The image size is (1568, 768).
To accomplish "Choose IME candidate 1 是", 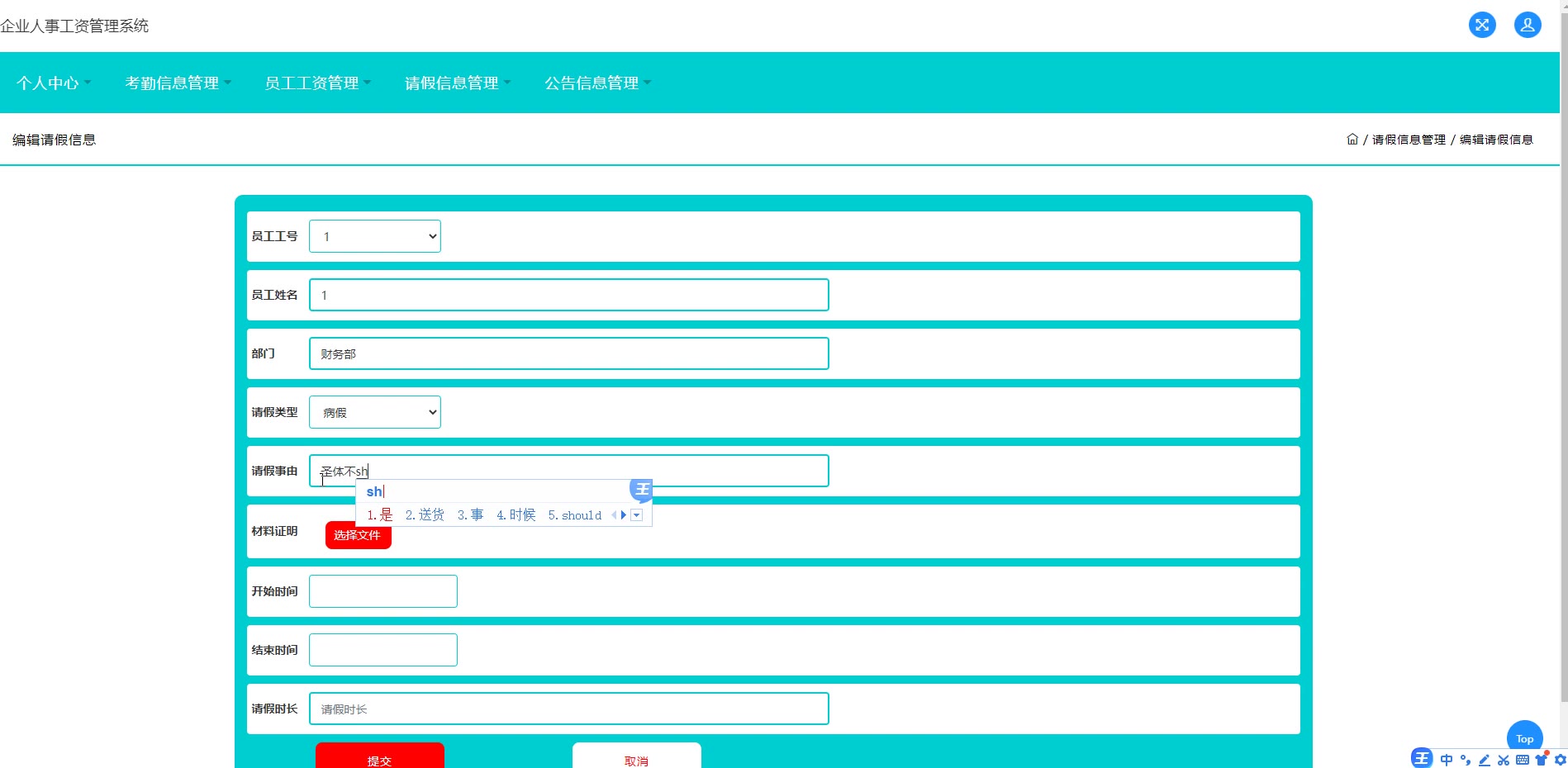I will [380, 515].
